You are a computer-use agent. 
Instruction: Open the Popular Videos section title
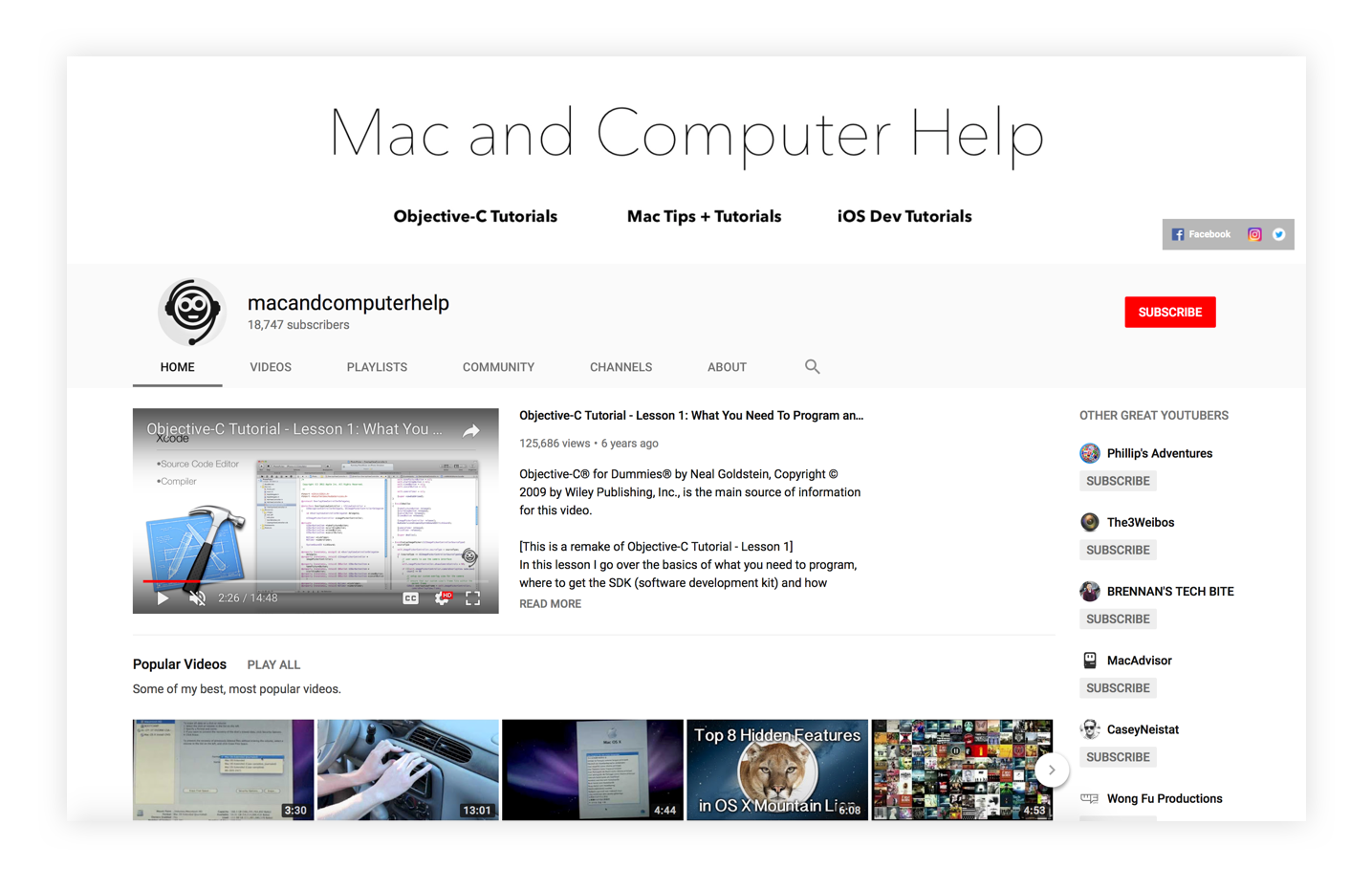coord(180,664)
